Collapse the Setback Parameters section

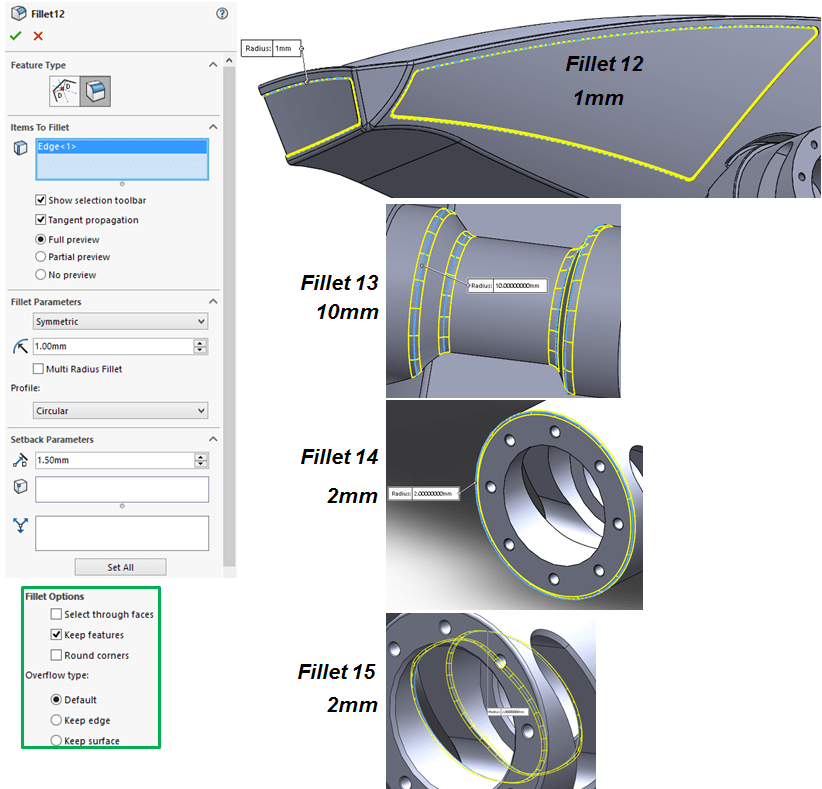click(x=213, y=439)
